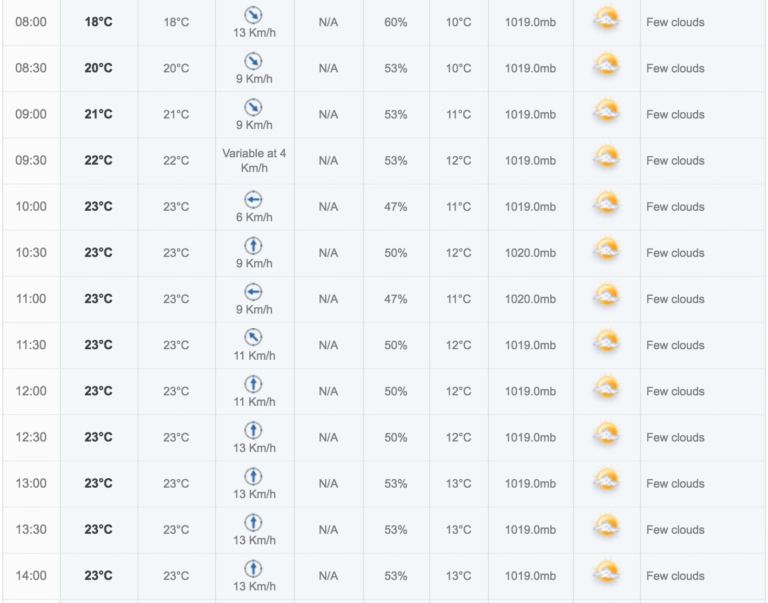Click the 47% humidity value at 10:00
This screenshot has width=768, height=603.
[396, 207]
